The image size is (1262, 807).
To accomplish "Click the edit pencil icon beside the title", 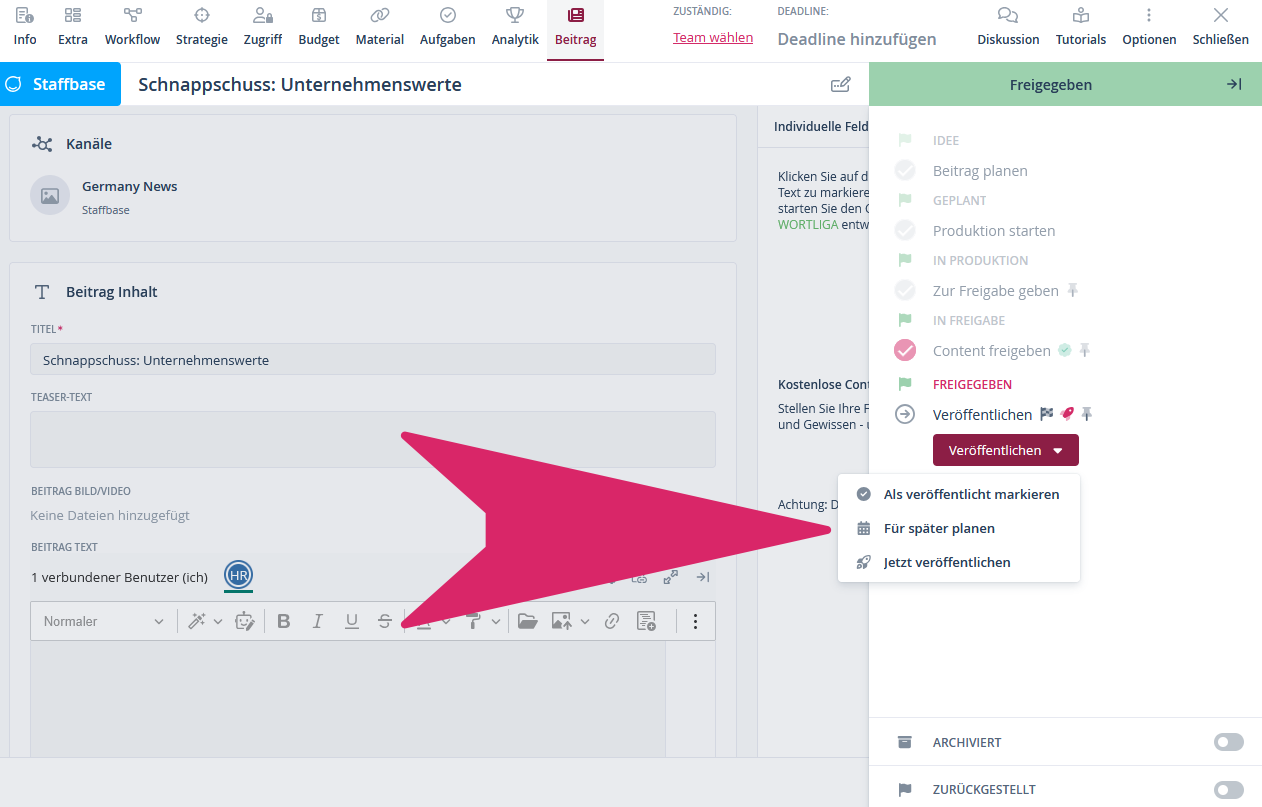I will click(x=841, y=84).
